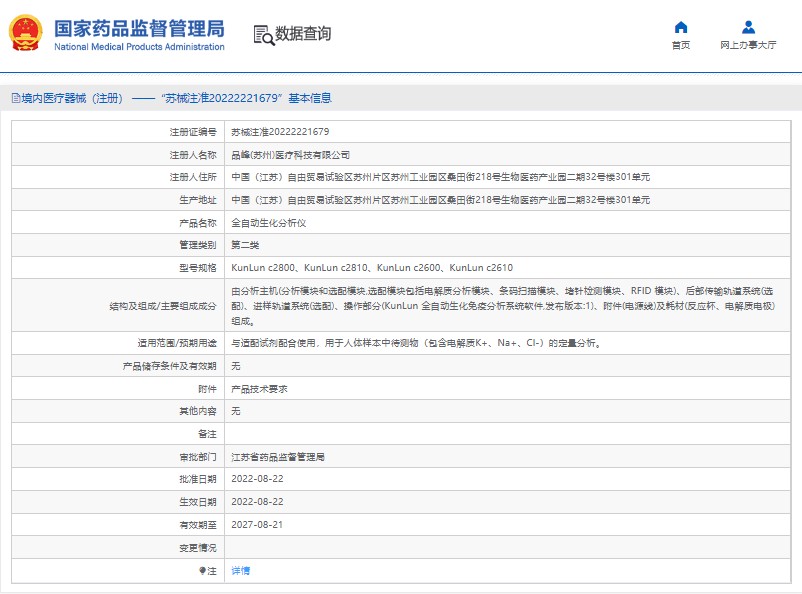The width and height of the screenshot is (802, 594).
Task: Go to 首页 text label
Action: coord(680,45)
